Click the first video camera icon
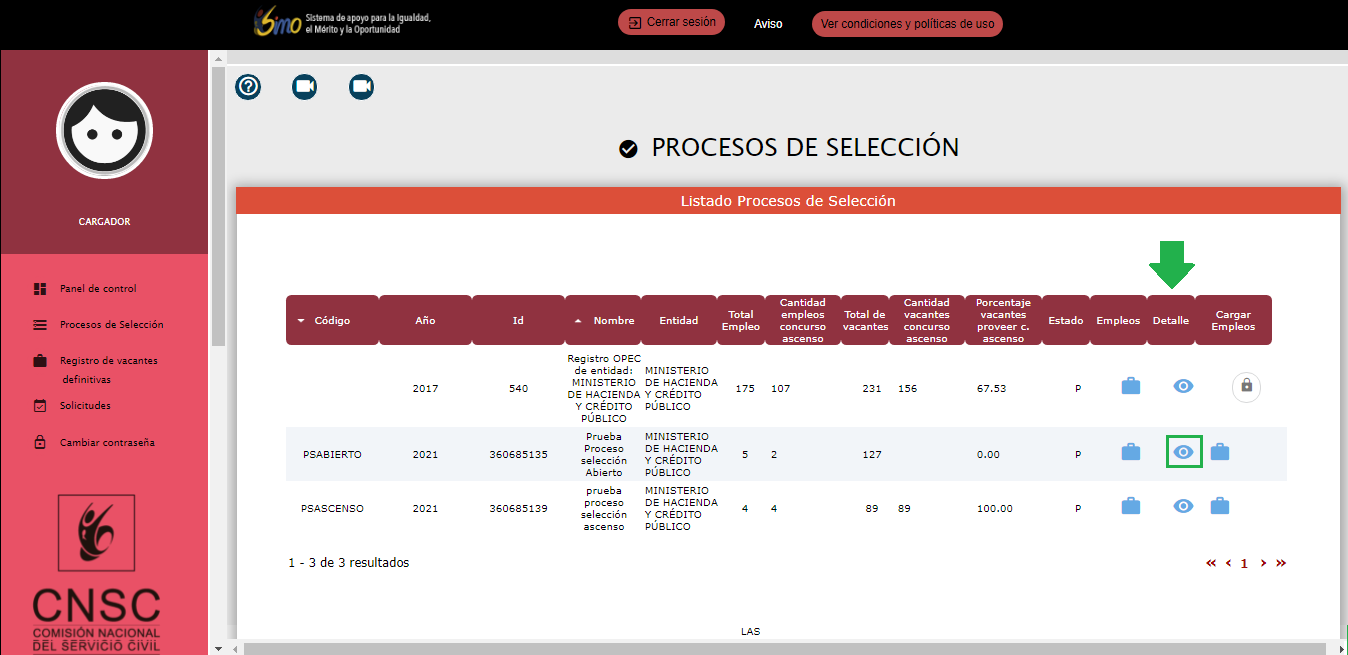The height and width of the screenshot is (655, 1348). [x=304, y=87]
